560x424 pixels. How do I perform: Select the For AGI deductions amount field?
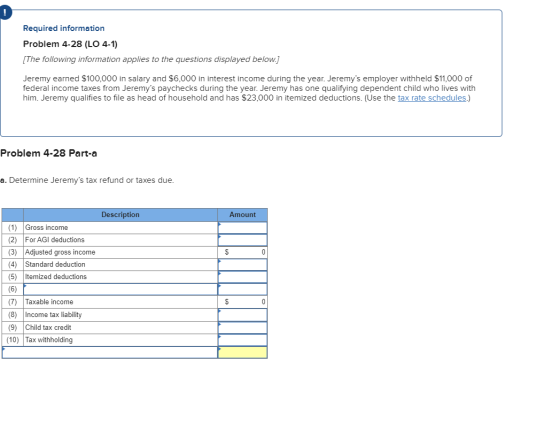click(x=242, y=240)
